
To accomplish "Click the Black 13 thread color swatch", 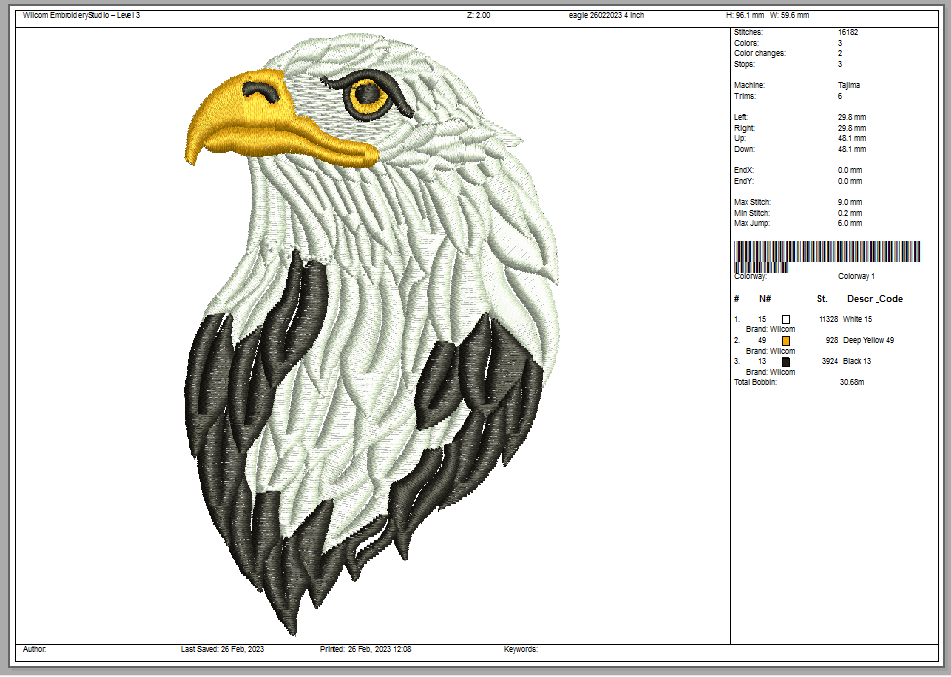I will (x=786, y=362).
